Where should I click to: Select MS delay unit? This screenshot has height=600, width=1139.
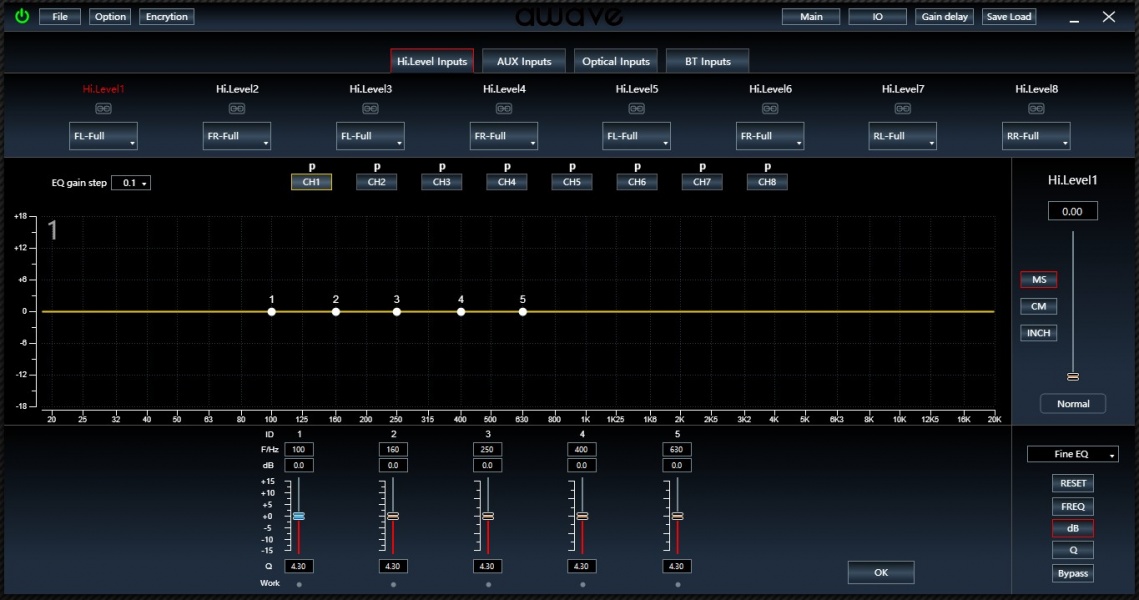click(1039, 280)
